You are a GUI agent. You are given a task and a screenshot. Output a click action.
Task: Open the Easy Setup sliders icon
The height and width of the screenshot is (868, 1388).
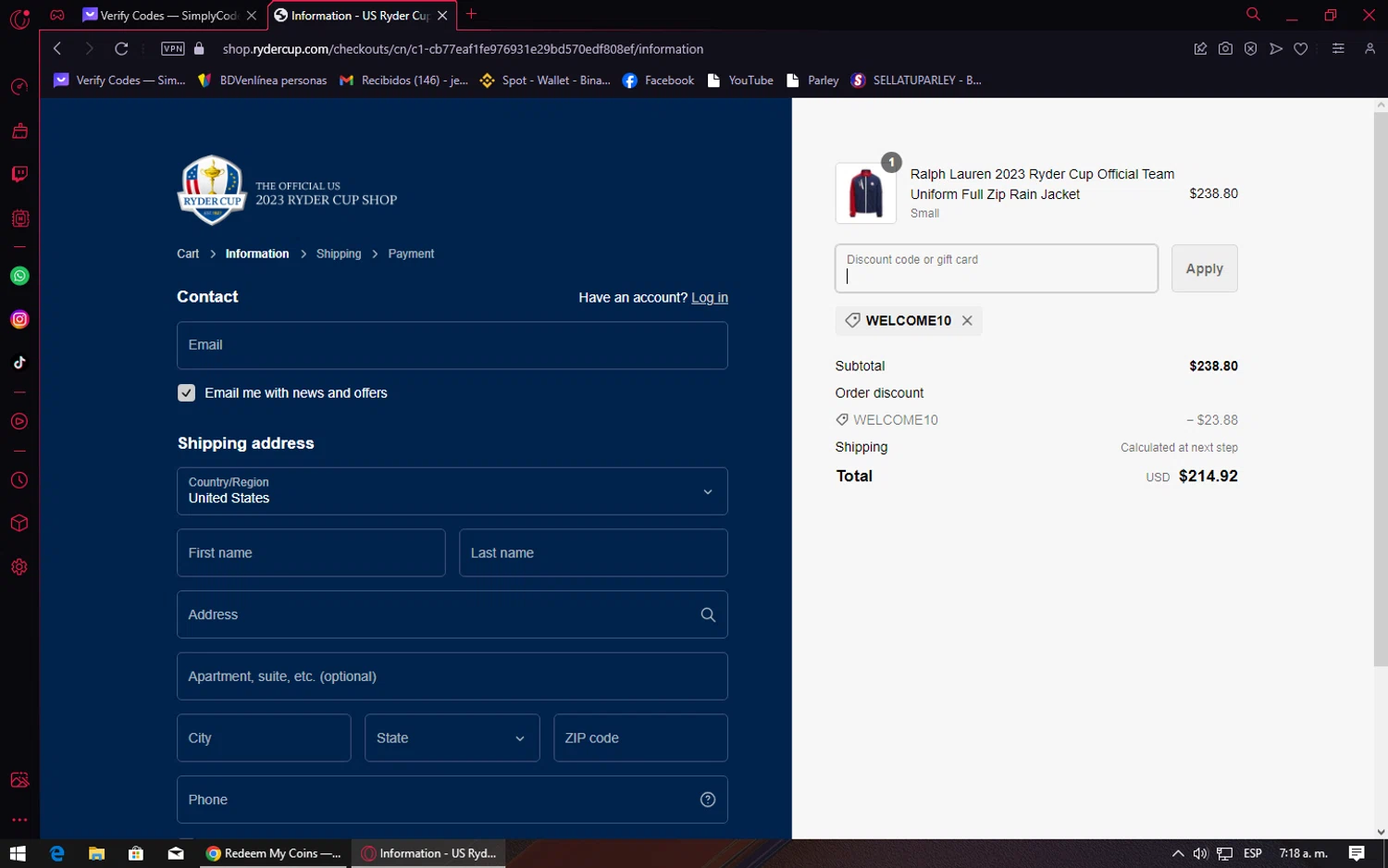[x=1338, y=49]
